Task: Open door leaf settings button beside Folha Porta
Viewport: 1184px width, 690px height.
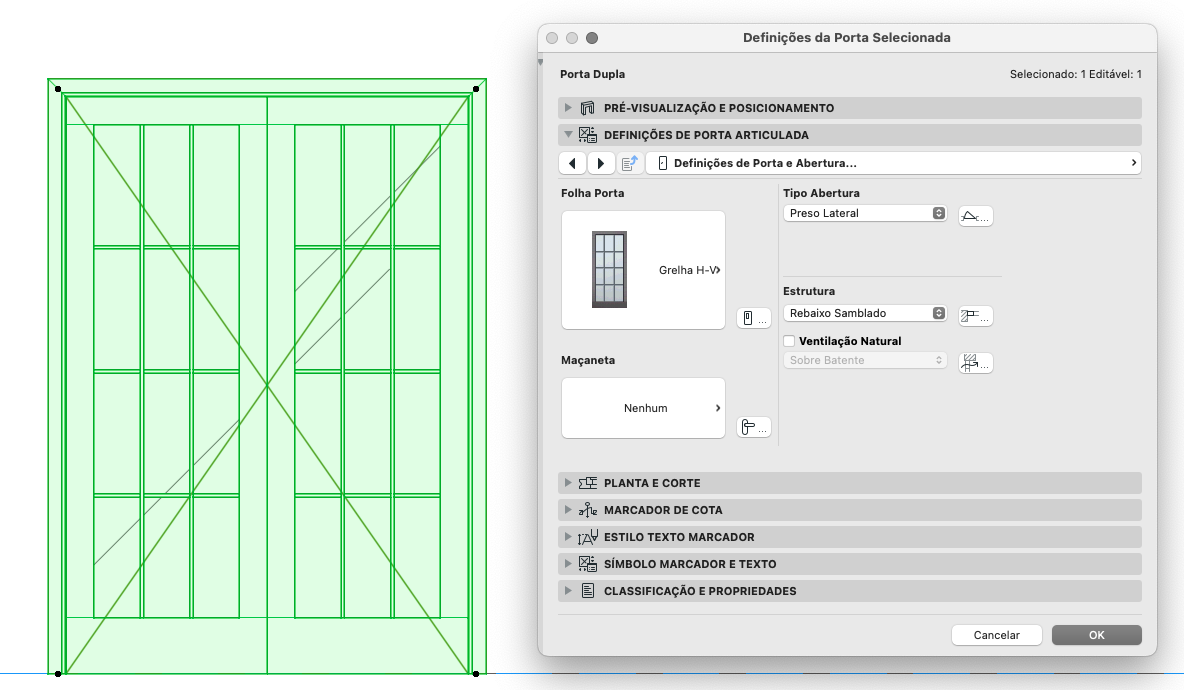Action: pyautogui.click(x=754, y=318)
